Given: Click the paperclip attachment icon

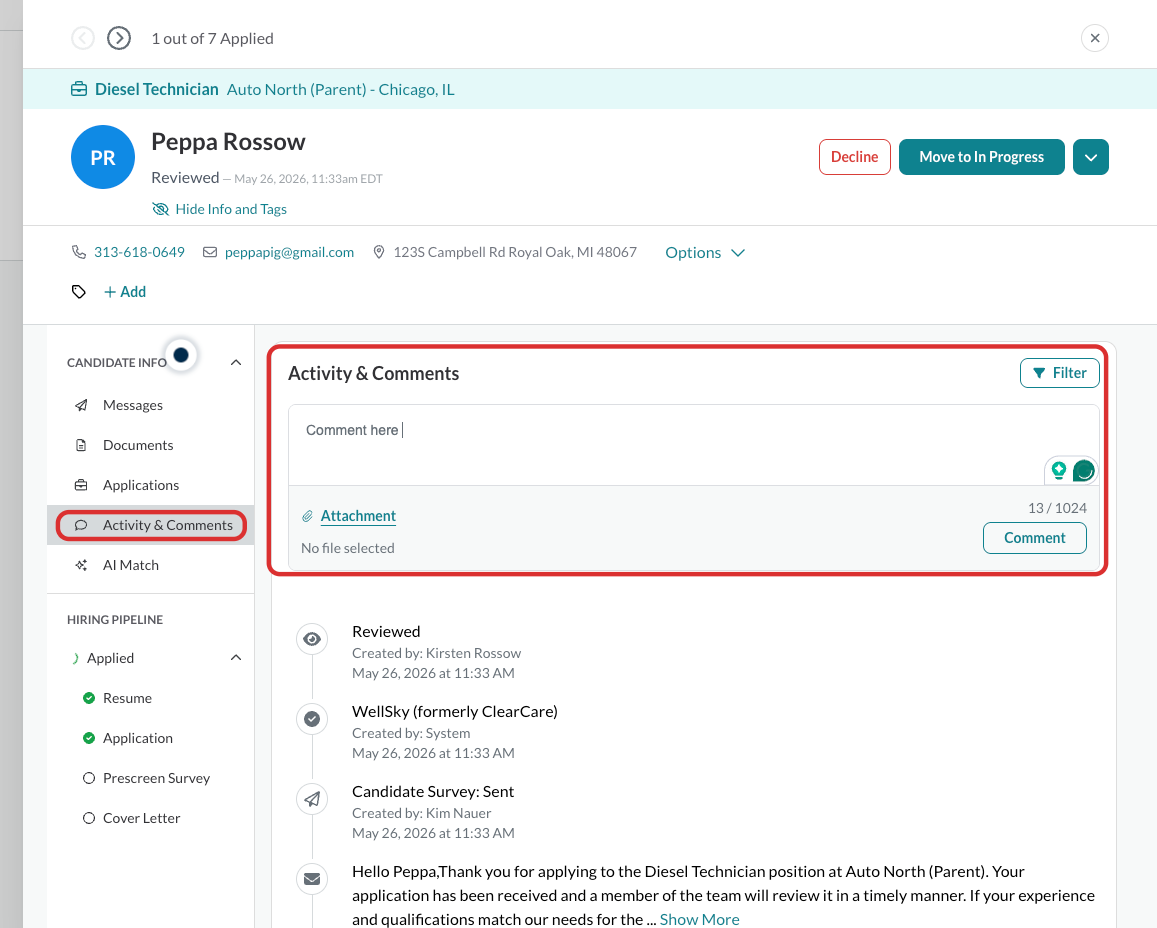Looking at the screenshot, I should point(308,516).
